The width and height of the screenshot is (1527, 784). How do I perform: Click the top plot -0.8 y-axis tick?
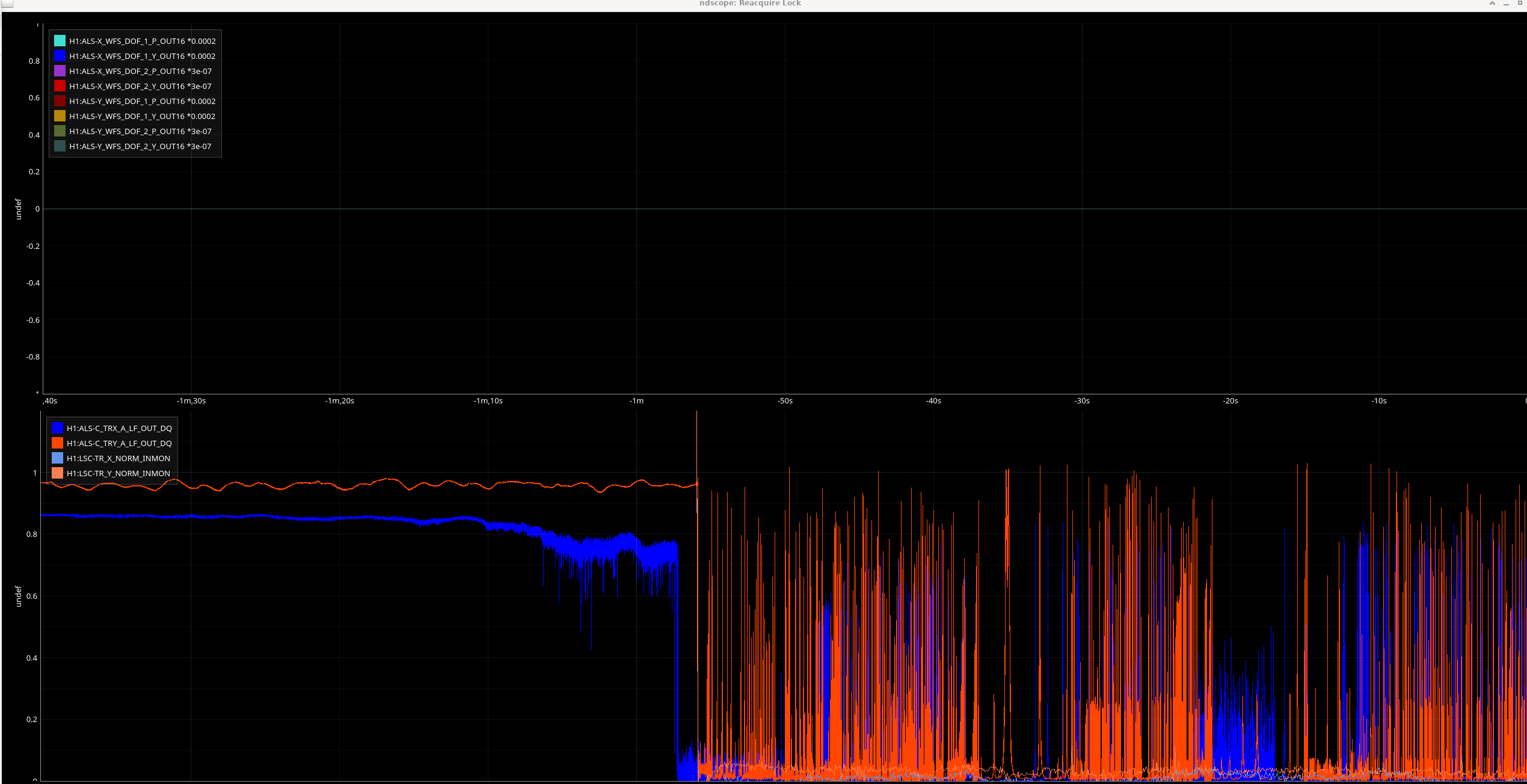click(33, 357)
